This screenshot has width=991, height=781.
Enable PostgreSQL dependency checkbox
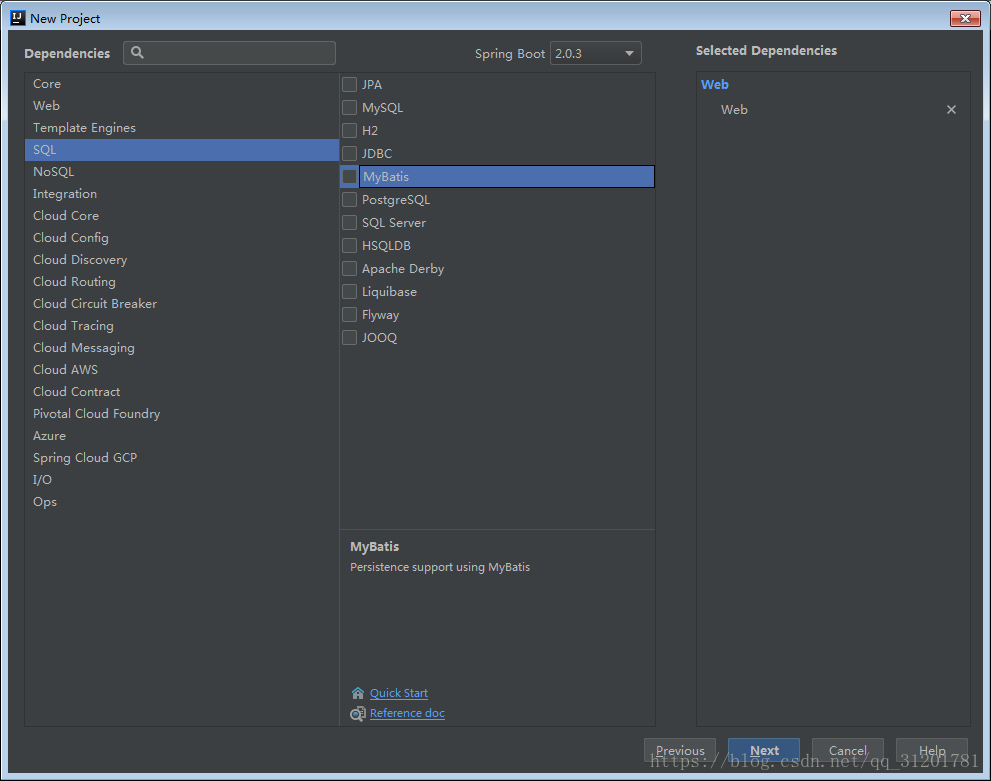tap(350, 200)
